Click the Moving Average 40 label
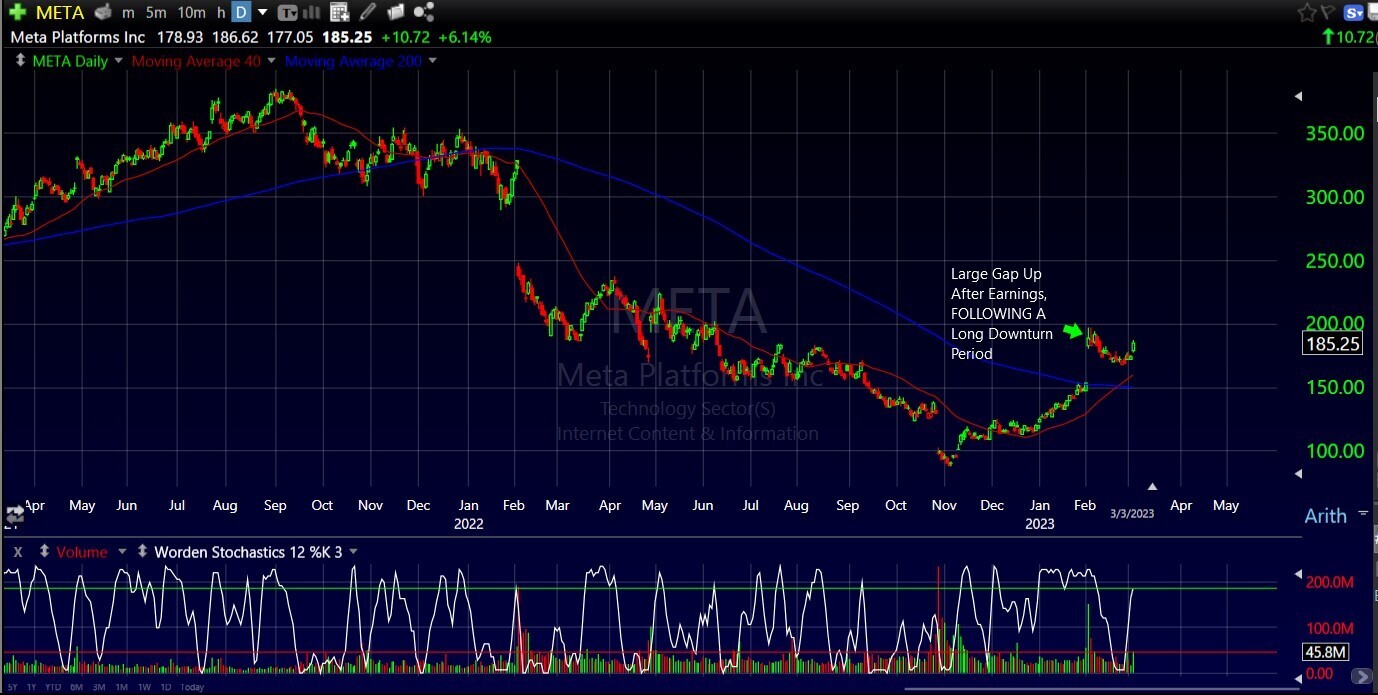The width and height of the screenshot is (1378, 695). (x=196, y=61)
